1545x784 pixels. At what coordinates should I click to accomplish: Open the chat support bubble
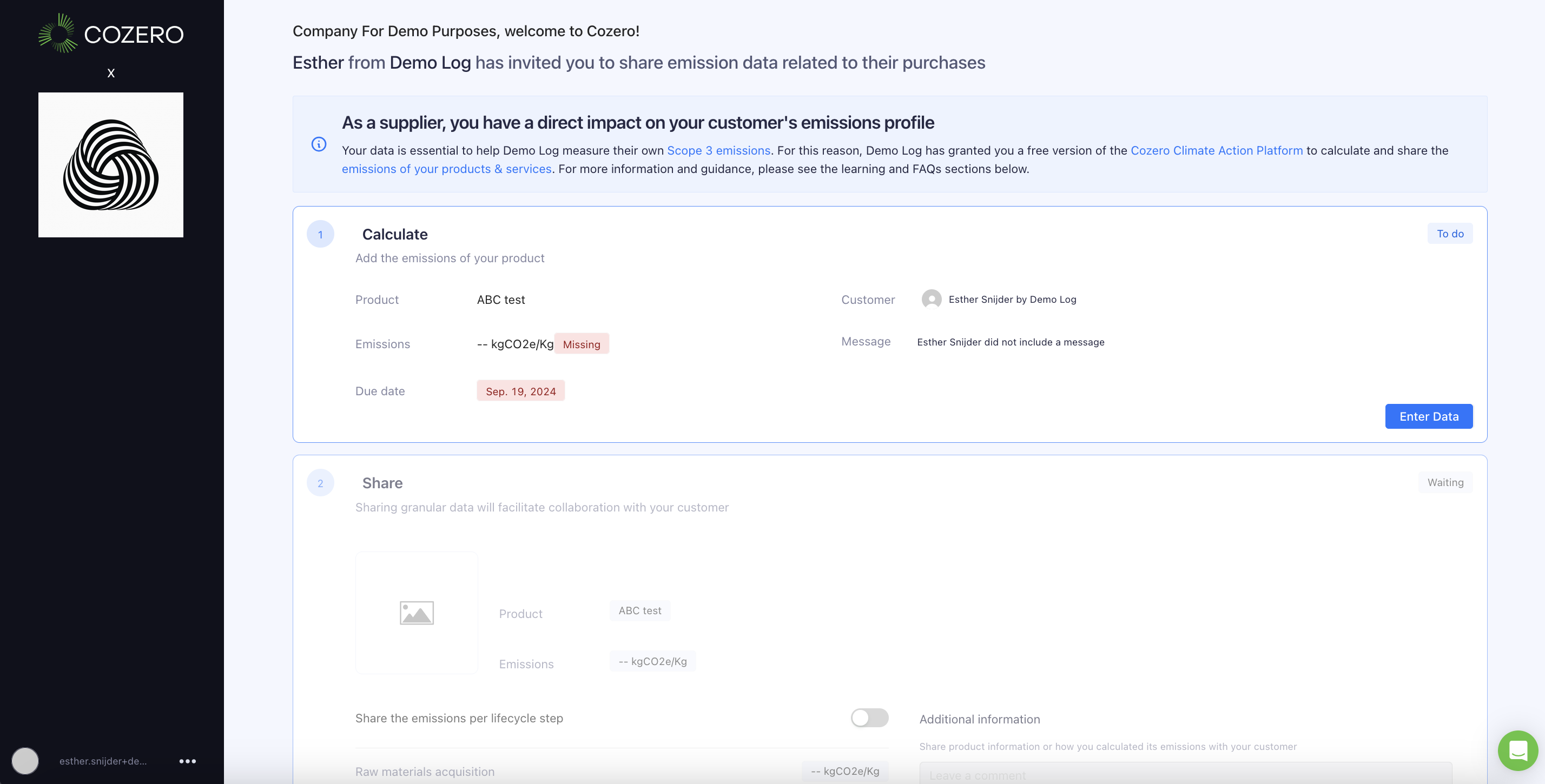pos(1517,750)
